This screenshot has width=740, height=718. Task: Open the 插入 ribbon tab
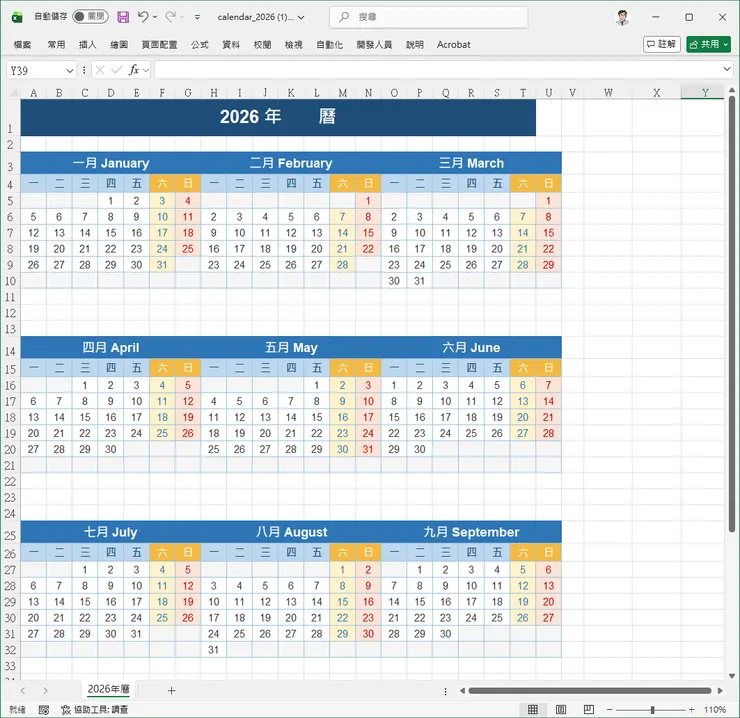(x=87, y=44)
